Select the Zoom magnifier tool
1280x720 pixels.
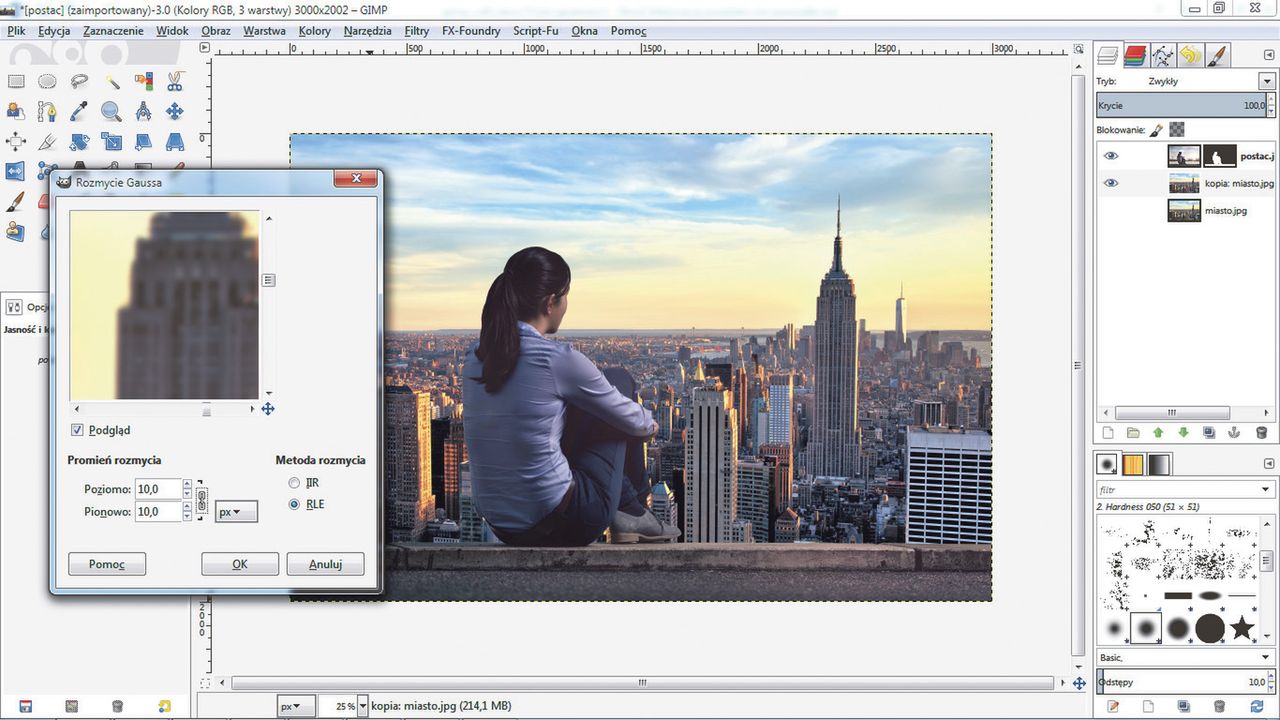pyautogui.click(x=111, y=111)
